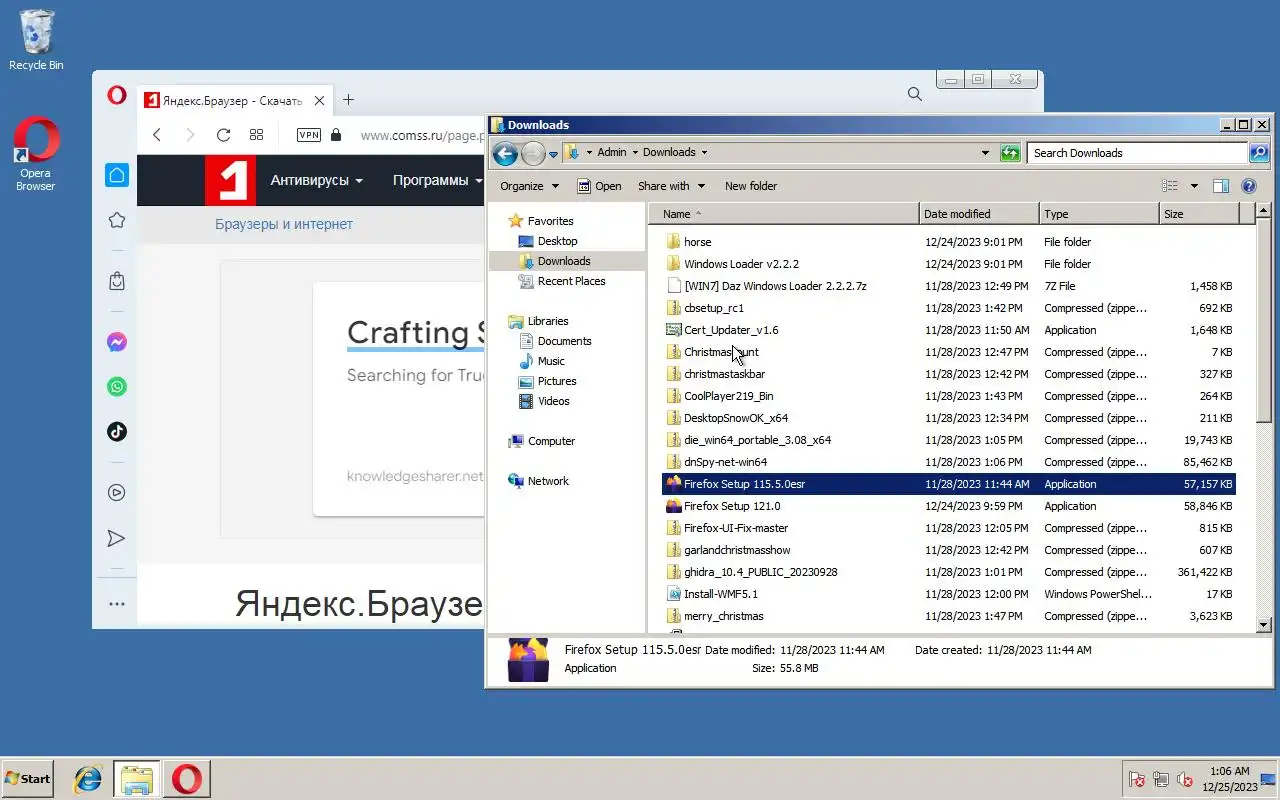Select Computer in navigation pane
Viewport: 1280px width, 800px height.
(551, 441)
